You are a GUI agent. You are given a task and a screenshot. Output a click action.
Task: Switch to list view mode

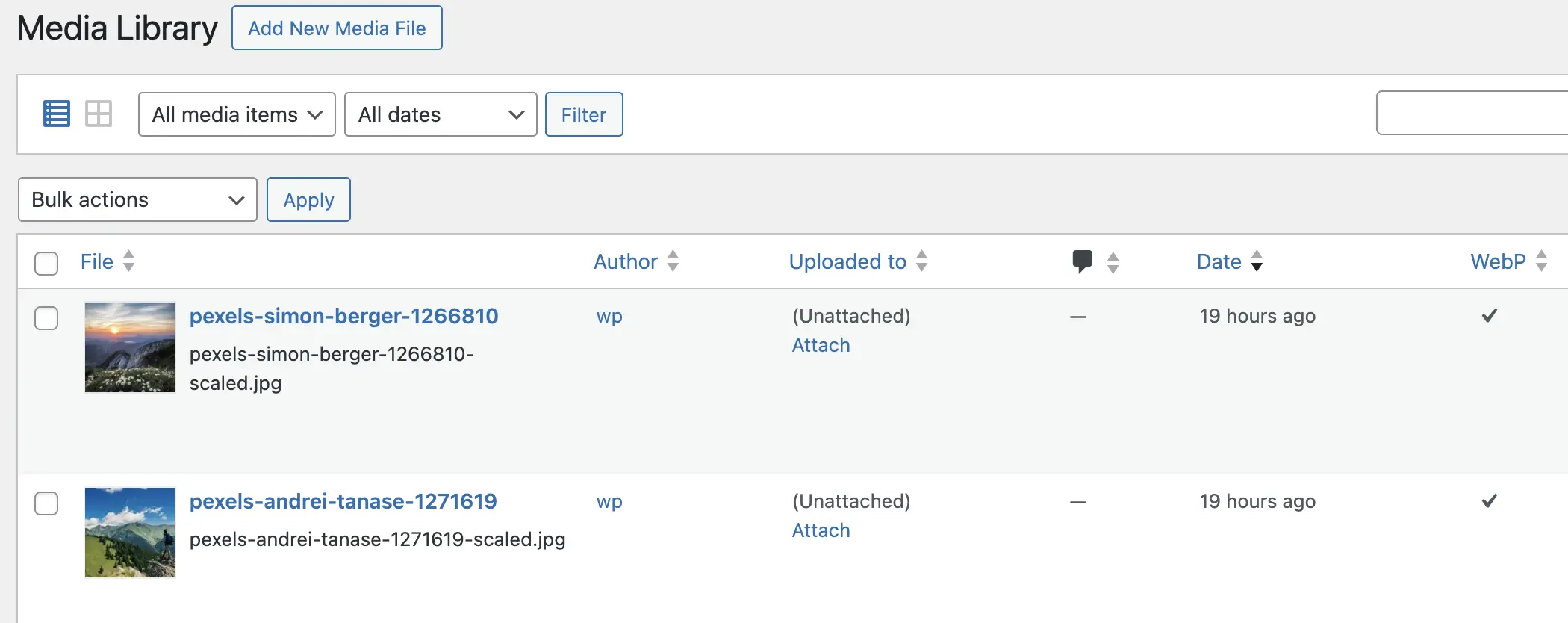pos(57,114)
